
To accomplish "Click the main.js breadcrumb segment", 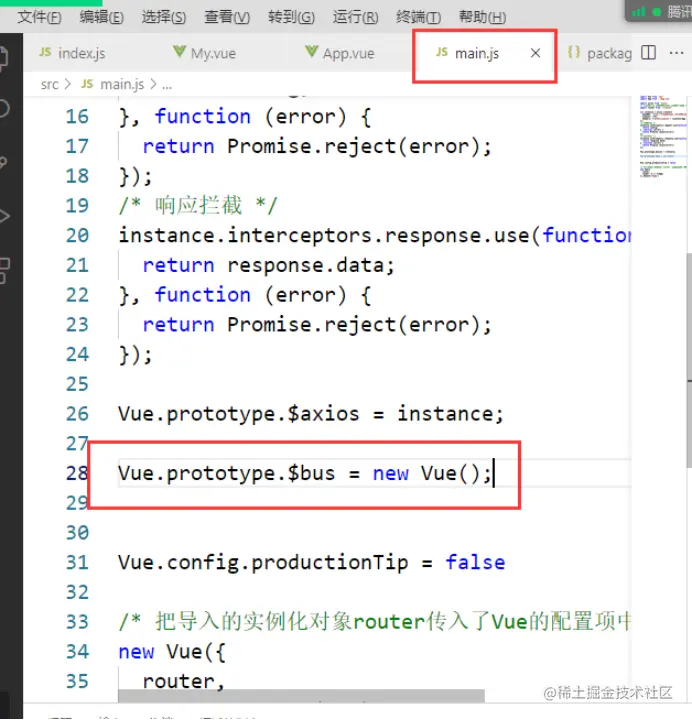I will tap(113, 84).
